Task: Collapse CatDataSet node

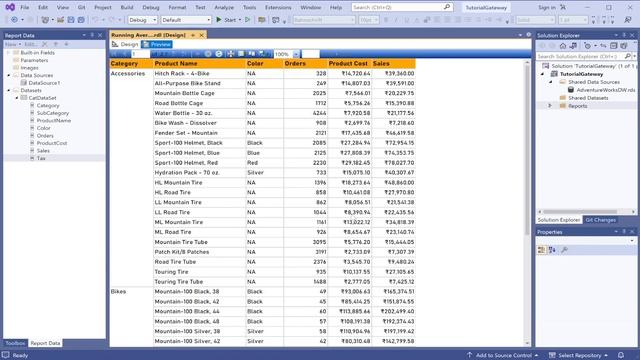Action: 17,98
